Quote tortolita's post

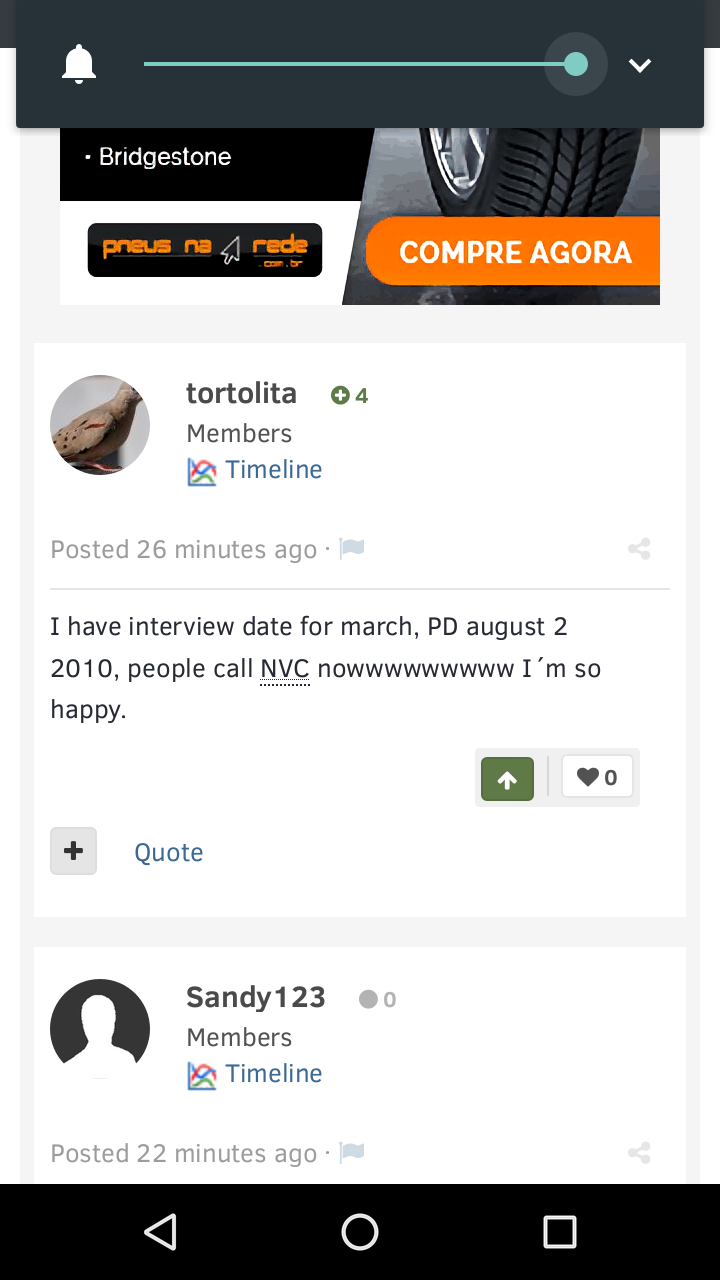169,852
